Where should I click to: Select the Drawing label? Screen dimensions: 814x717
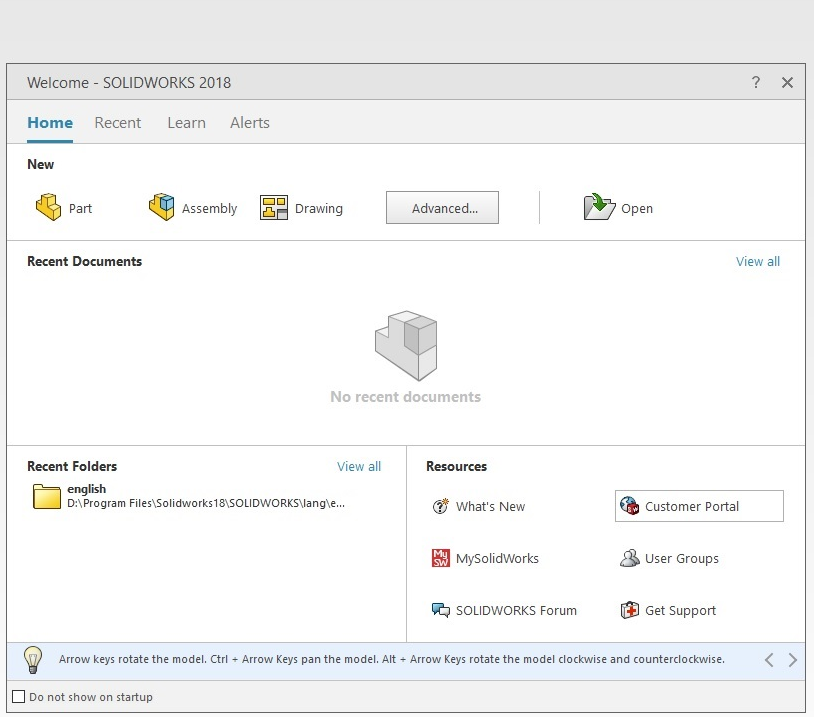(x=319, y=209)
